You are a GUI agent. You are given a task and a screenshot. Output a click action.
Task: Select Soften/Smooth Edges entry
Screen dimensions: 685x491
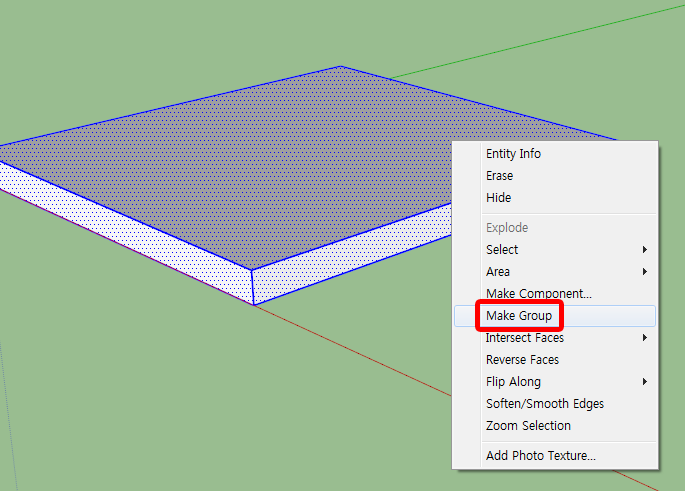coord(555,404)
